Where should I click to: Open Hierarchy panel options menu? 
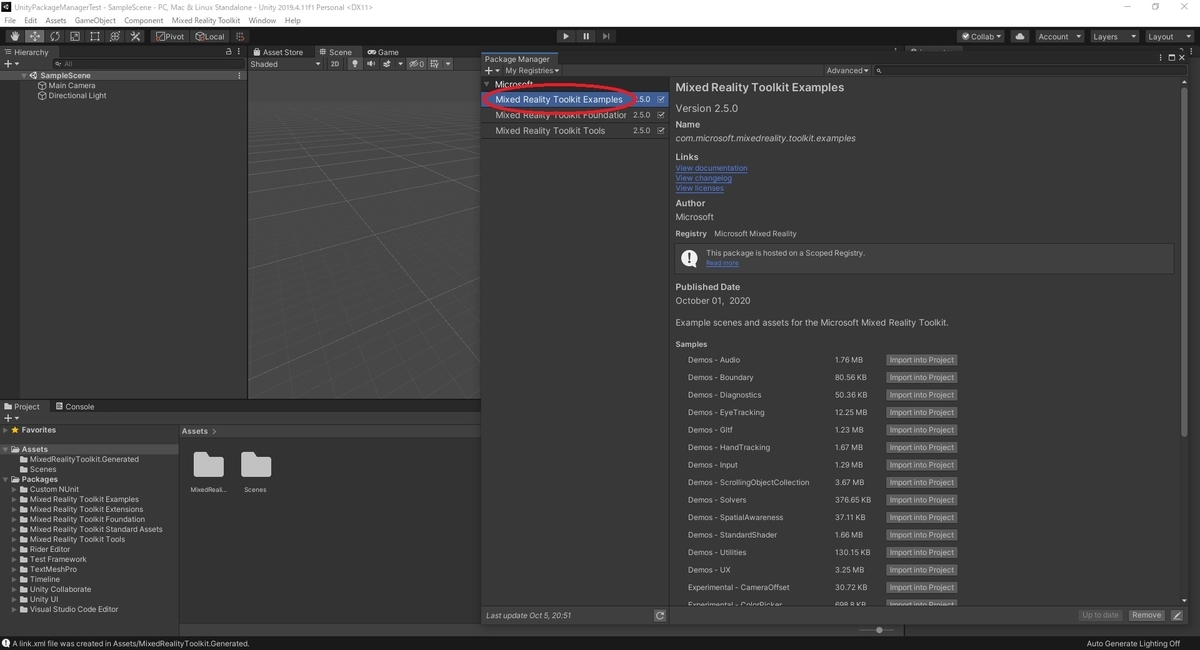click(x=240, y=52)
